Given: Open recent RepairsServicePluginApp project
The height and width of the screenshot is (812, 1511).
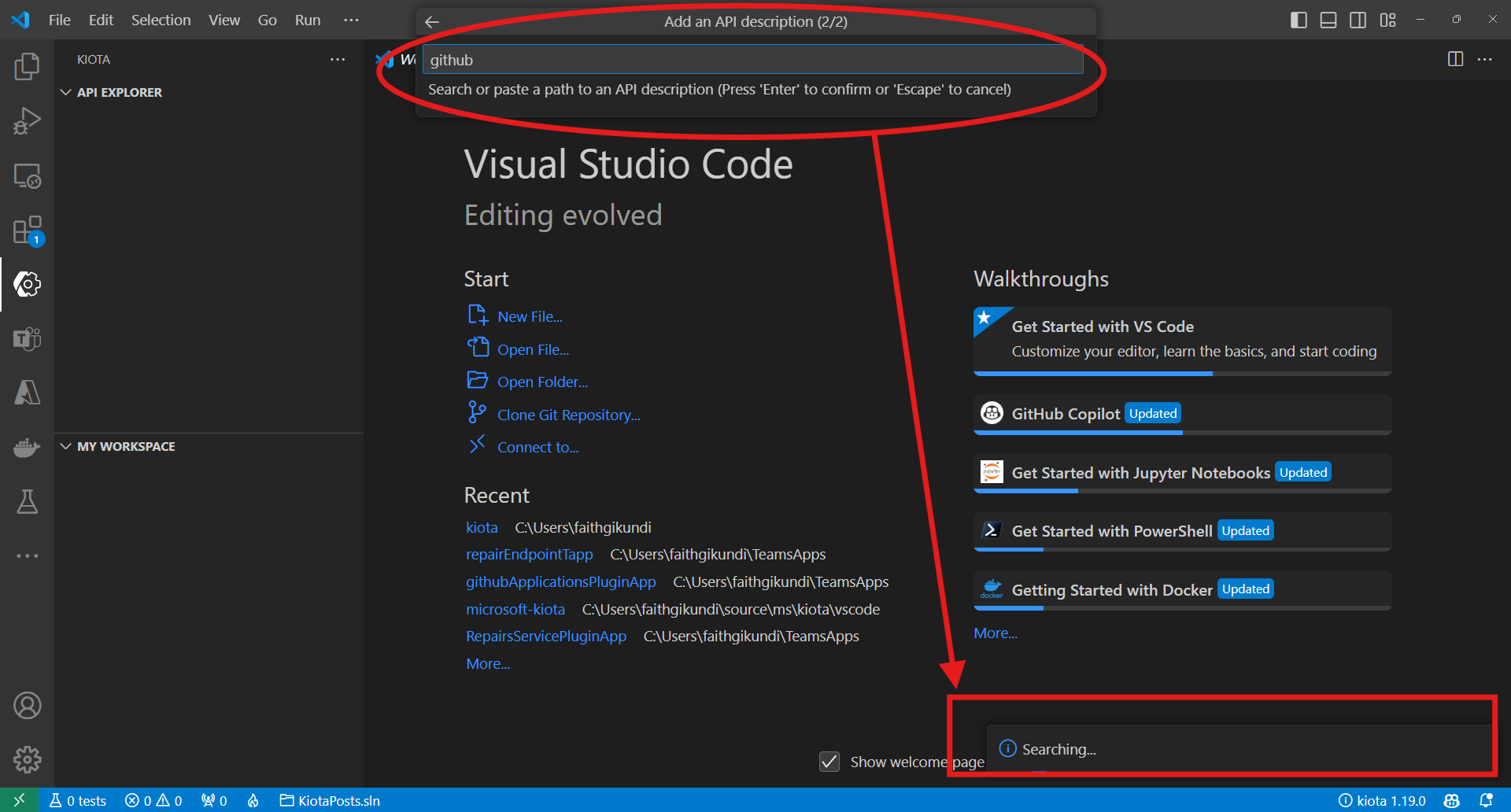Looking at the screenshot, I should [x=546, y=637].
